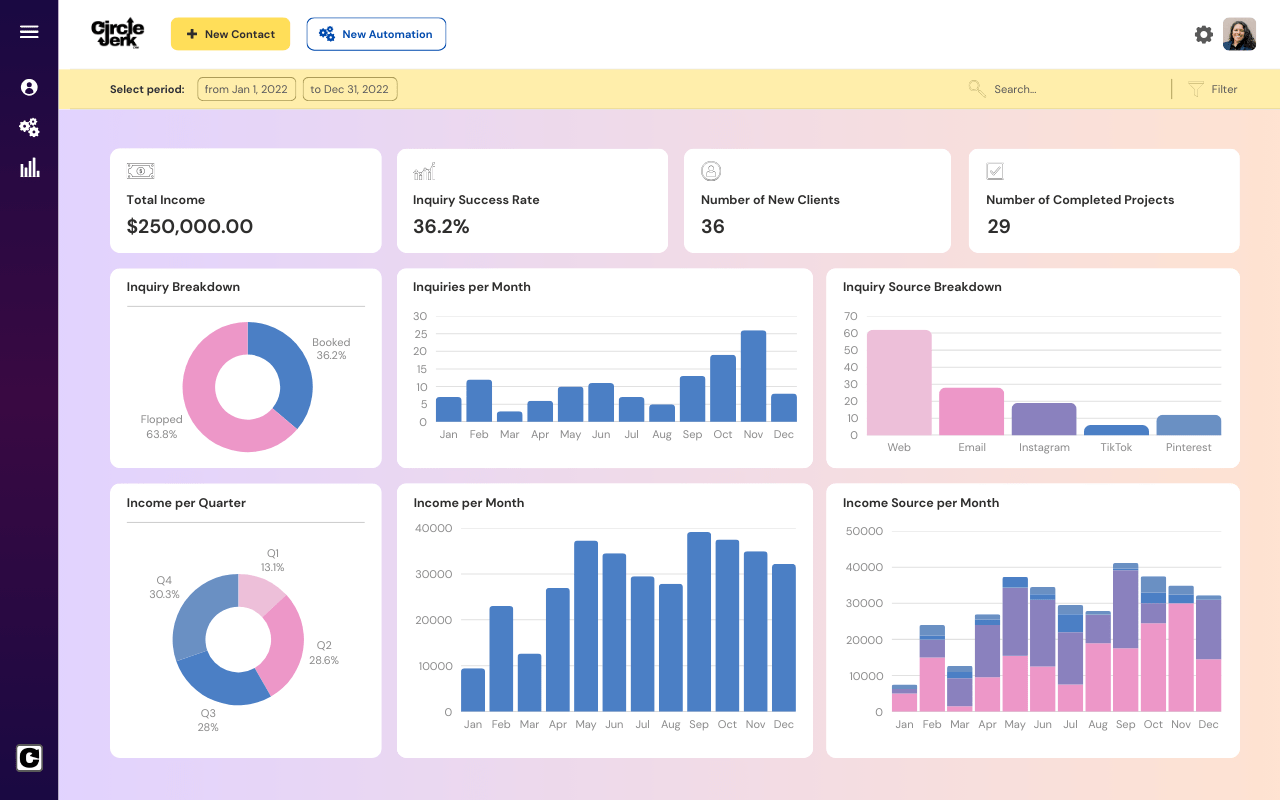Open the user profile avatar
Screen dimensions: 1280x800
coord(1240,34)
